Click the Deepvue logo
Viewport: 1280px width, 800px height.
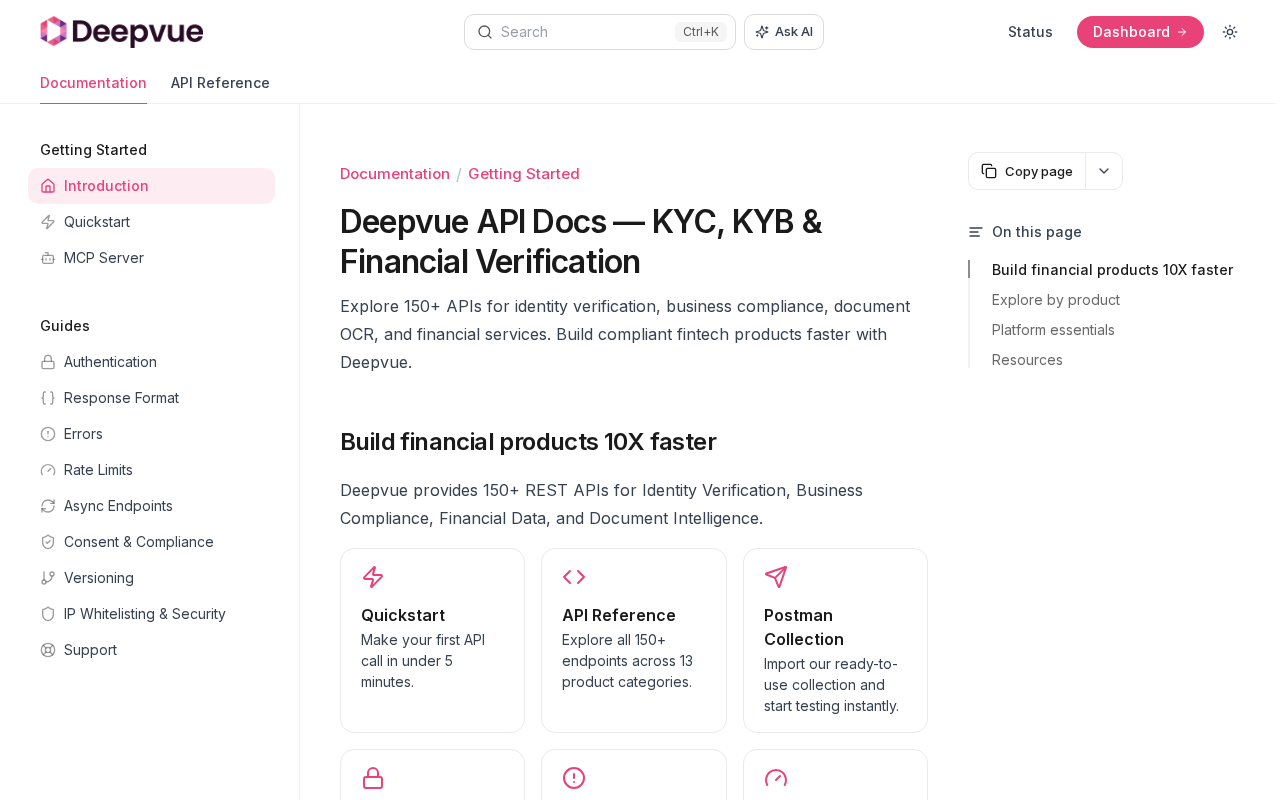pyautogui.click(x=121, y=32)
